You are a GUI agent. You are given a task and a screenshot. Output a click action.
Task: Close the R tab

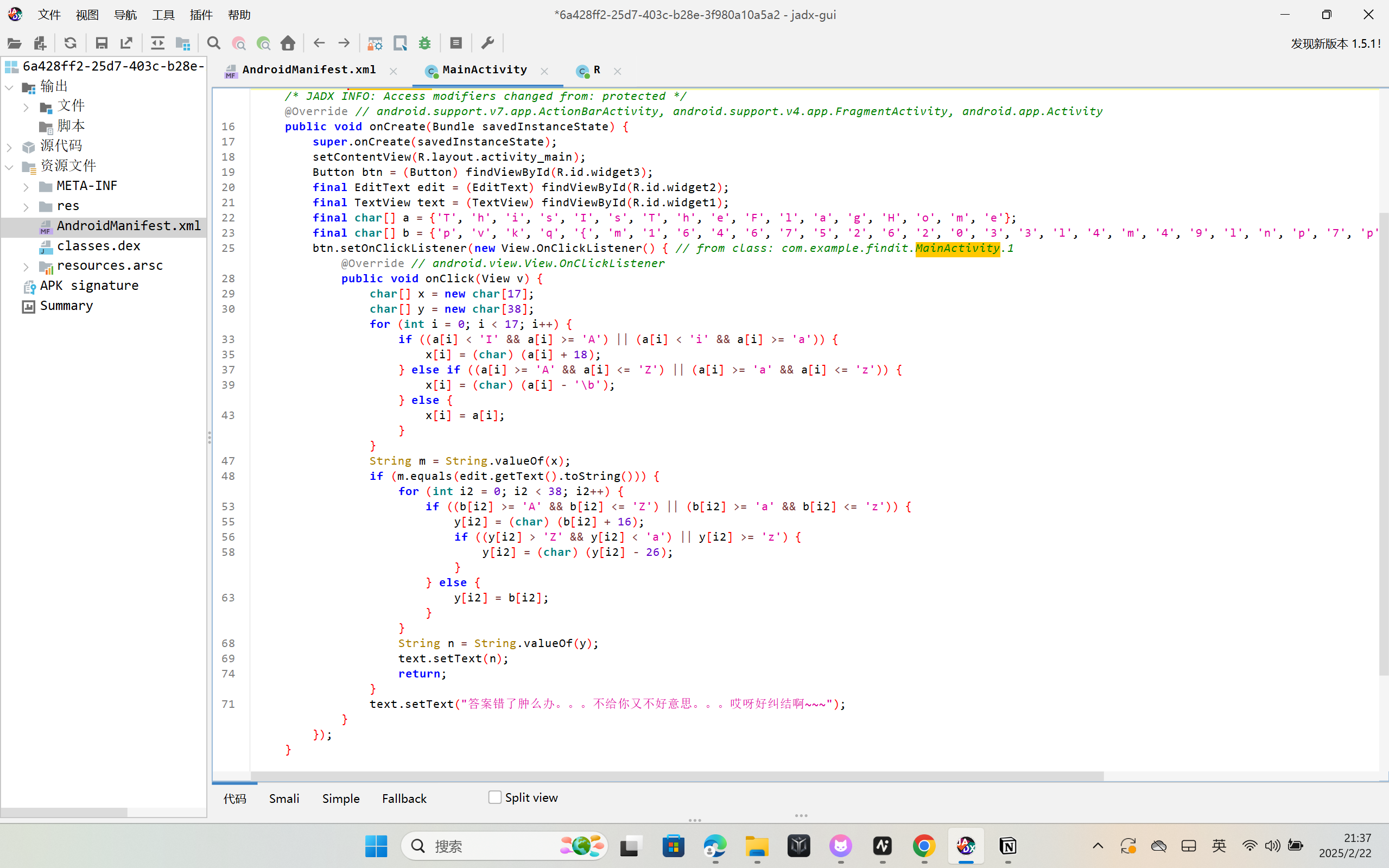[x=618, y=71]
